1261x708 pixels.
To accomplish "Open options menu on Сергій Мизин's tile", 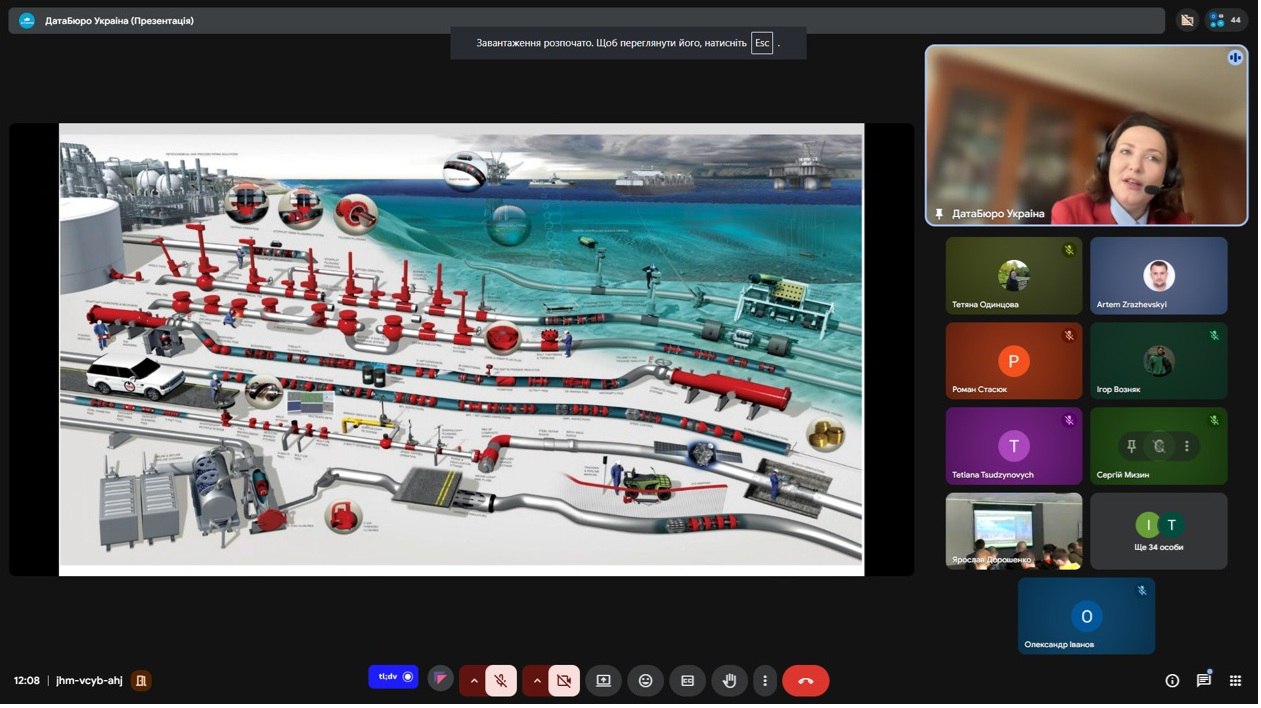I will pyautogui.click(x=1187, y=446).
